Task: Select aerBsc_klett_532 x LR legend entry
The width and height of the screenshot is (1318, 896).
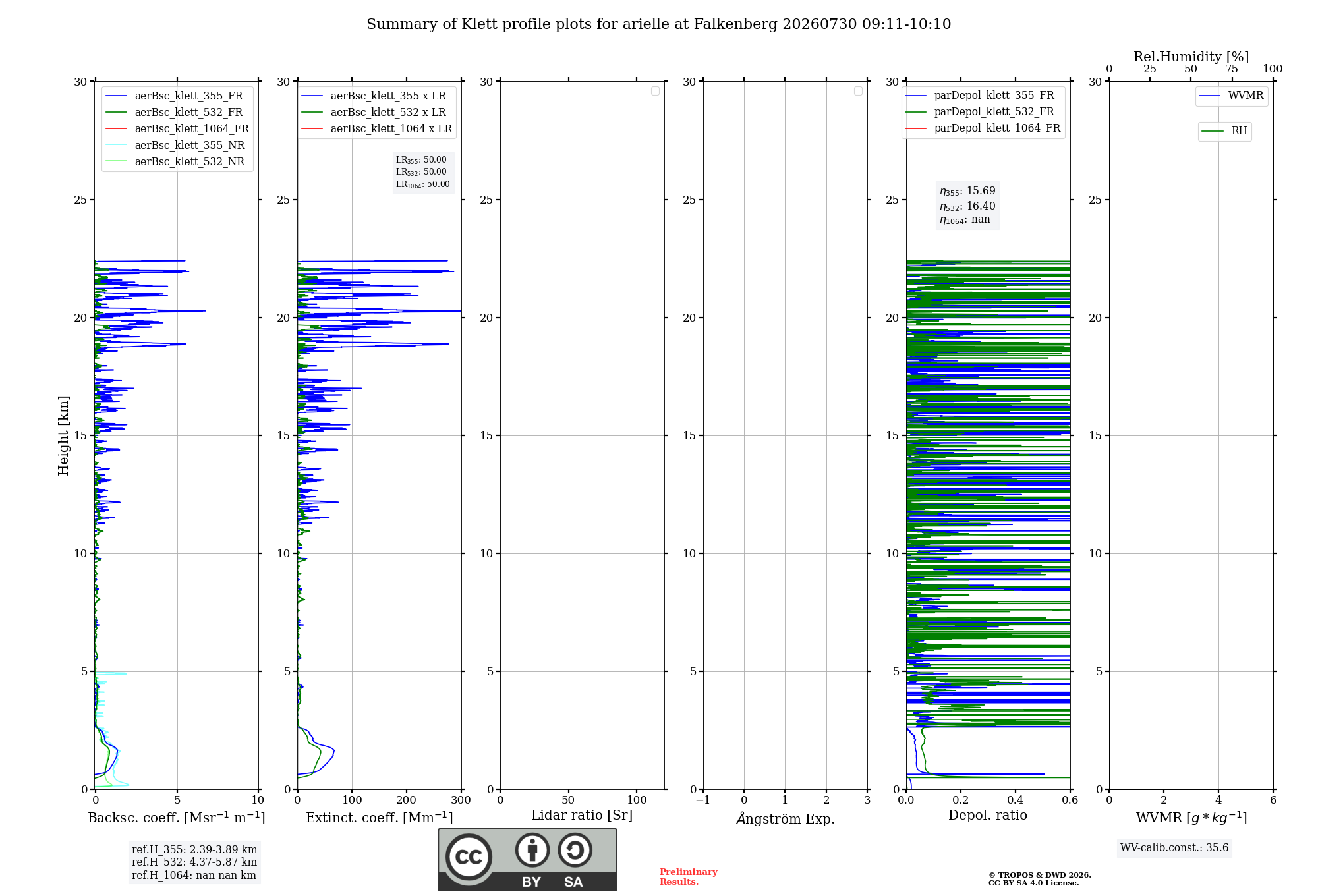Action: point(375,113)
